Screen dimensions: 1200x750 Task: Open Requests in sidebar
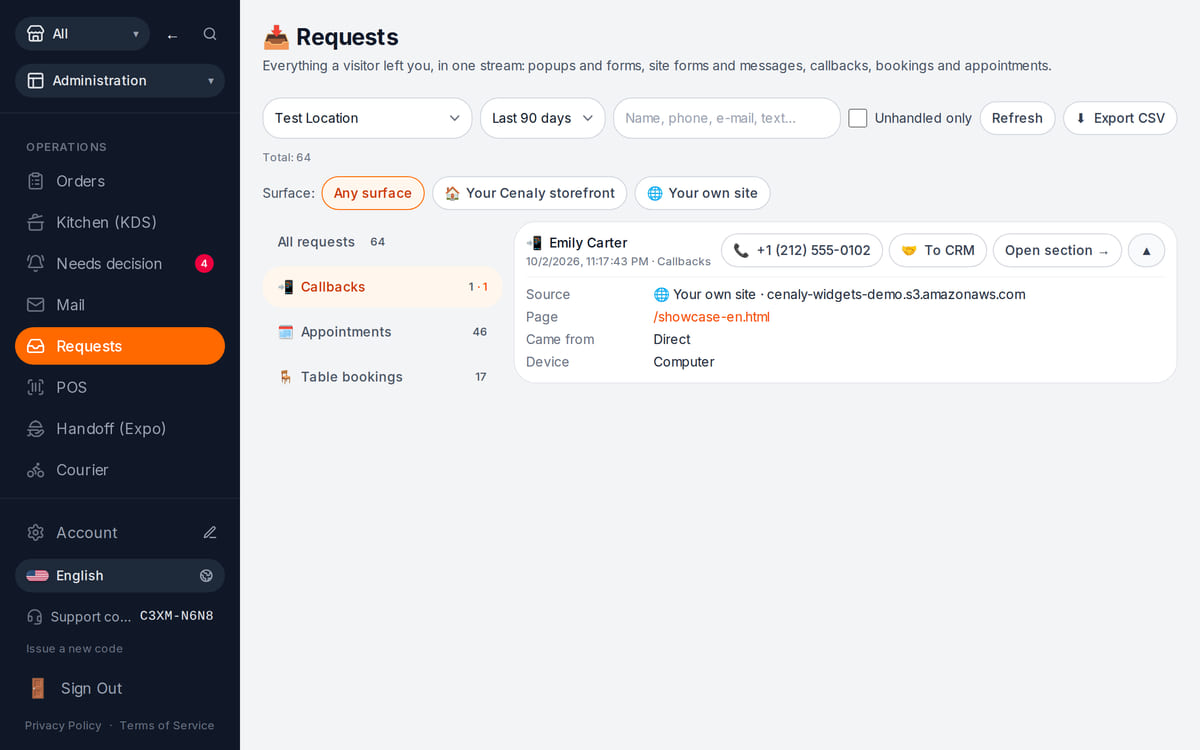(x=120, y=346)
